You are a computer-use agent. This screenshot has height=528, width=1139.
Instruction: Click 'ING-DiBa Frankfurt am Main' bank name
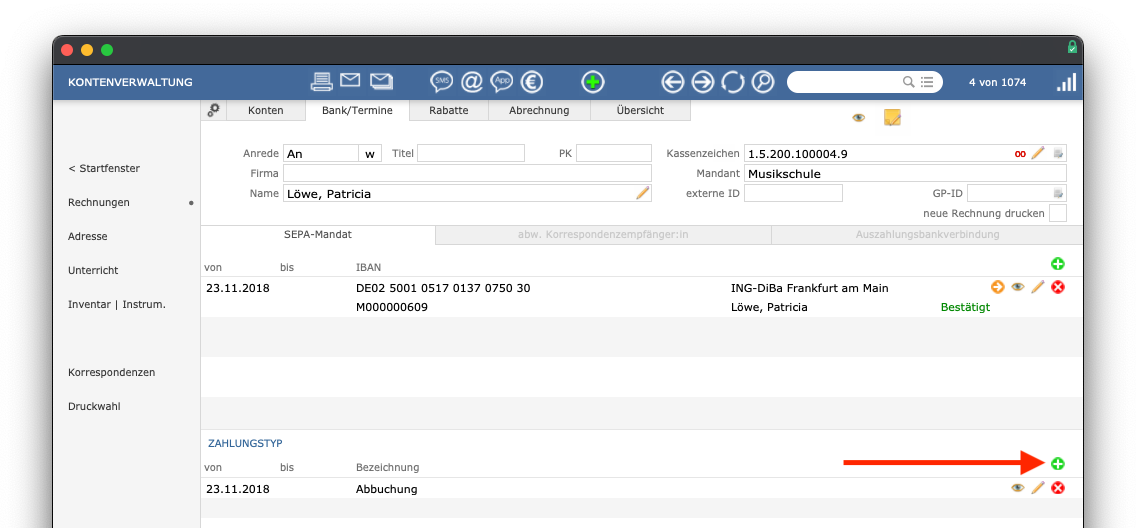(x=809, y=288)
